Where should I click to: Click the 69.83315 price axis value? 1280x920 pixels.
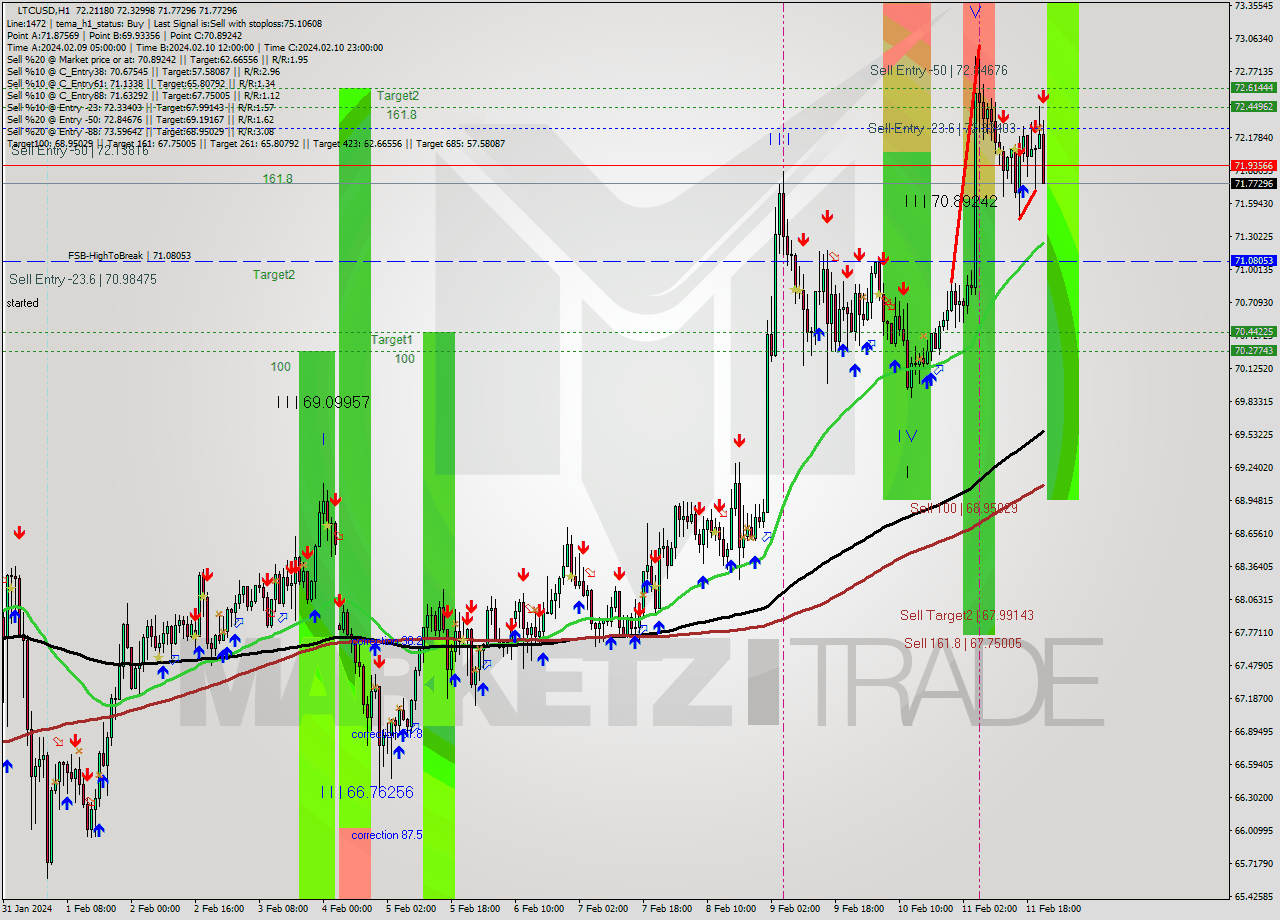pyautogui.click(x=1253, y=402)
